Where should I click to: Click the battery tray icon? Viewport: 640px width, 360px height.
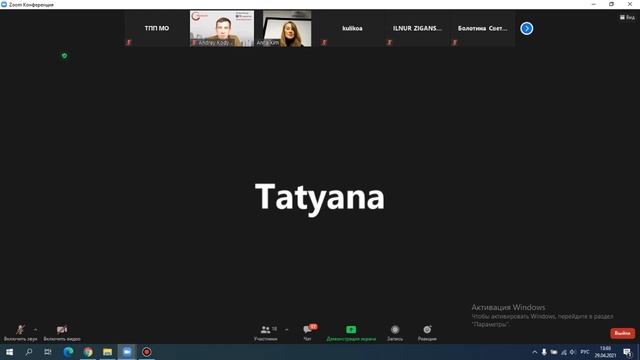click(554, 352)
